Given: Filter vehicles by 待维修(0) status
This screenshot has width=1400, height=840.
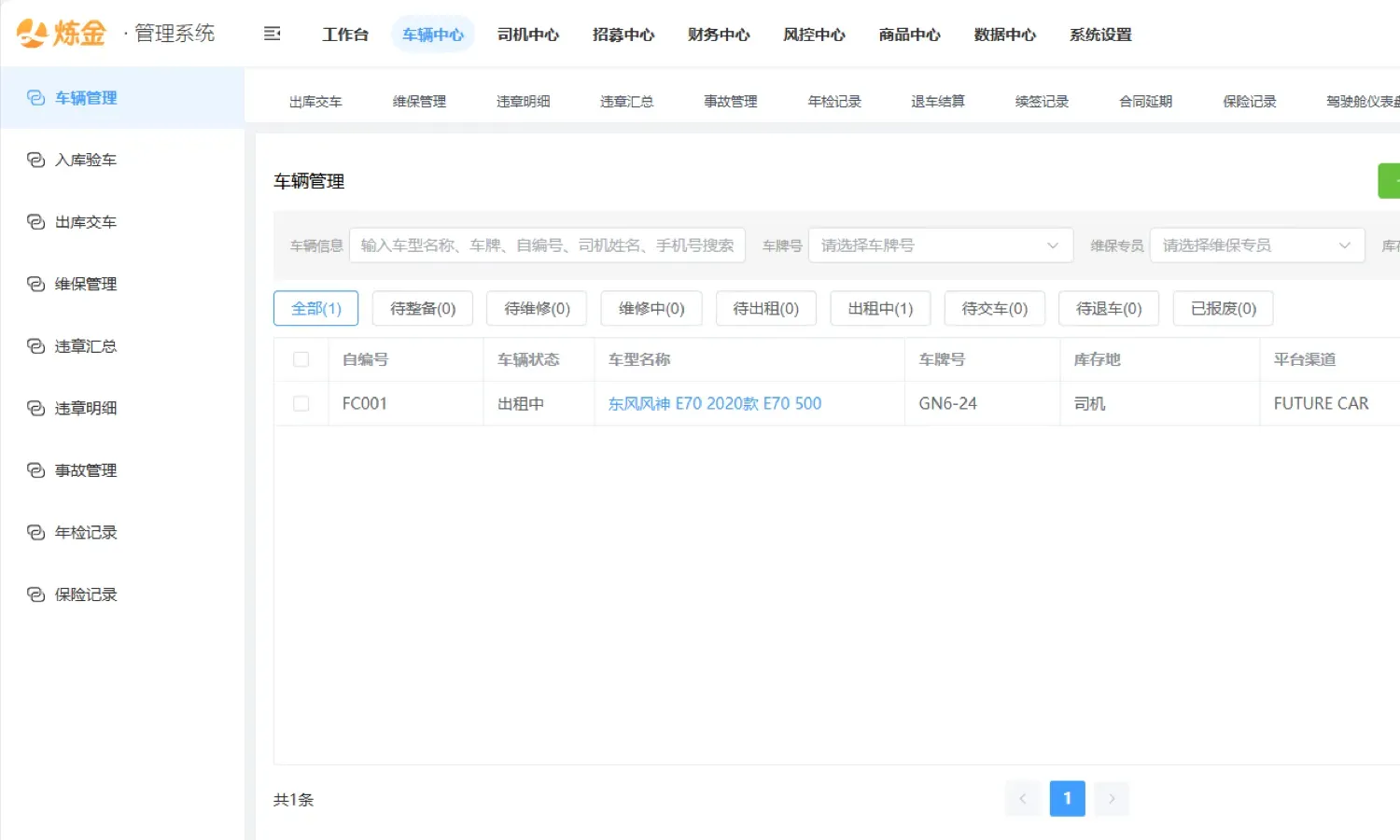Looking at the screenshot, I should 537,309.
